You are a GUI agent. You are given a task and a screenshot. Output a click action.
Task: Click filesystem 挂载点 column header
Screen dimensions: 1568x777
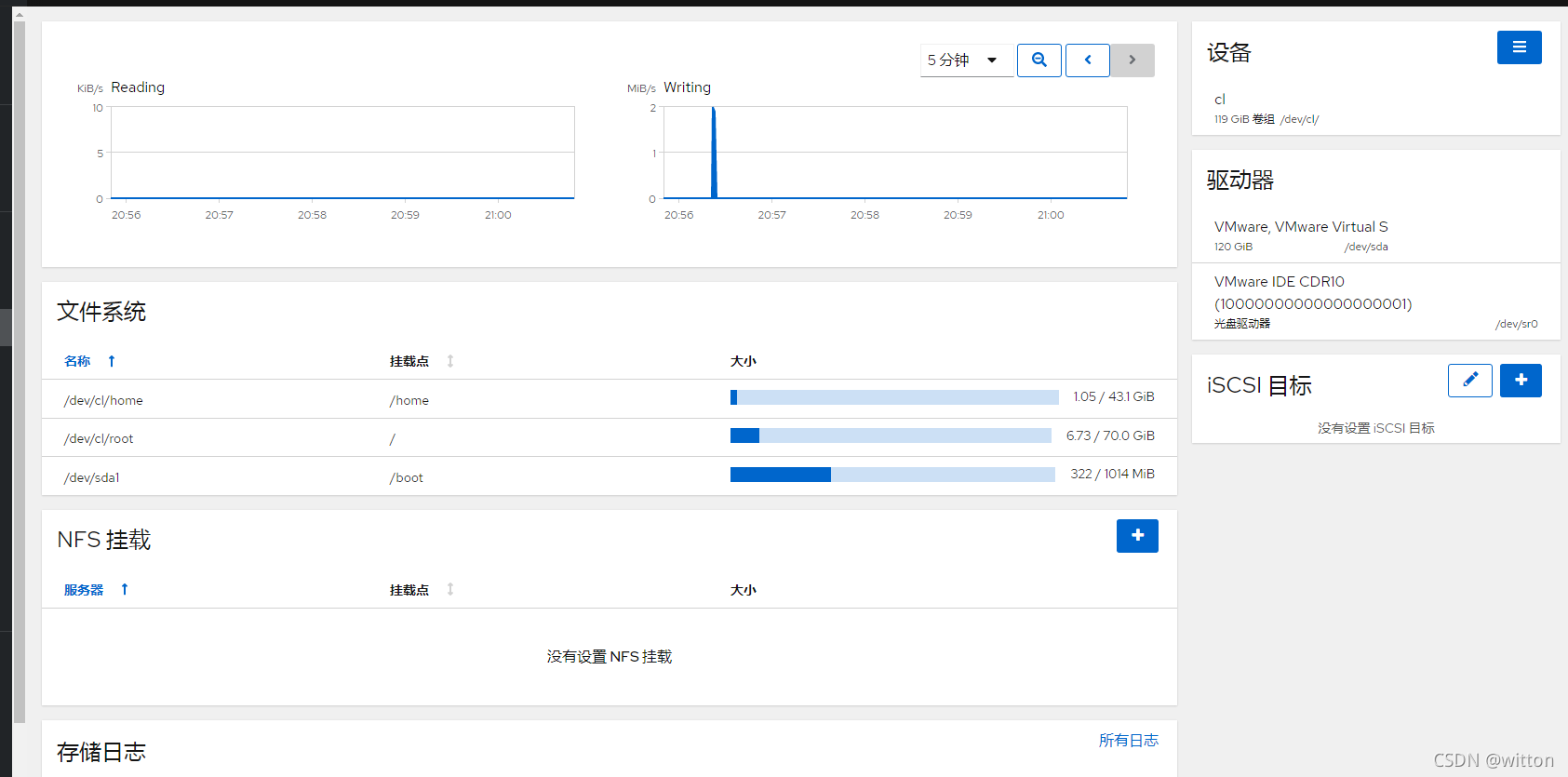[x=409, y=361]
